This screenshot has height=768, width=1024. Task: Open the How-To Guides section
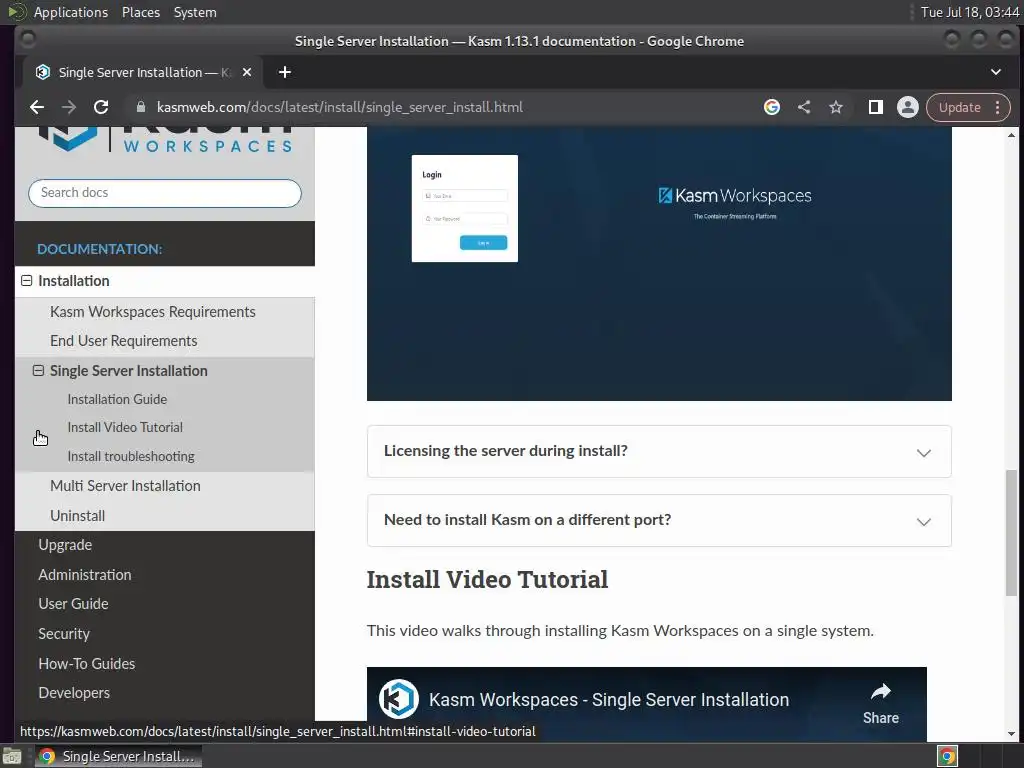87,664
